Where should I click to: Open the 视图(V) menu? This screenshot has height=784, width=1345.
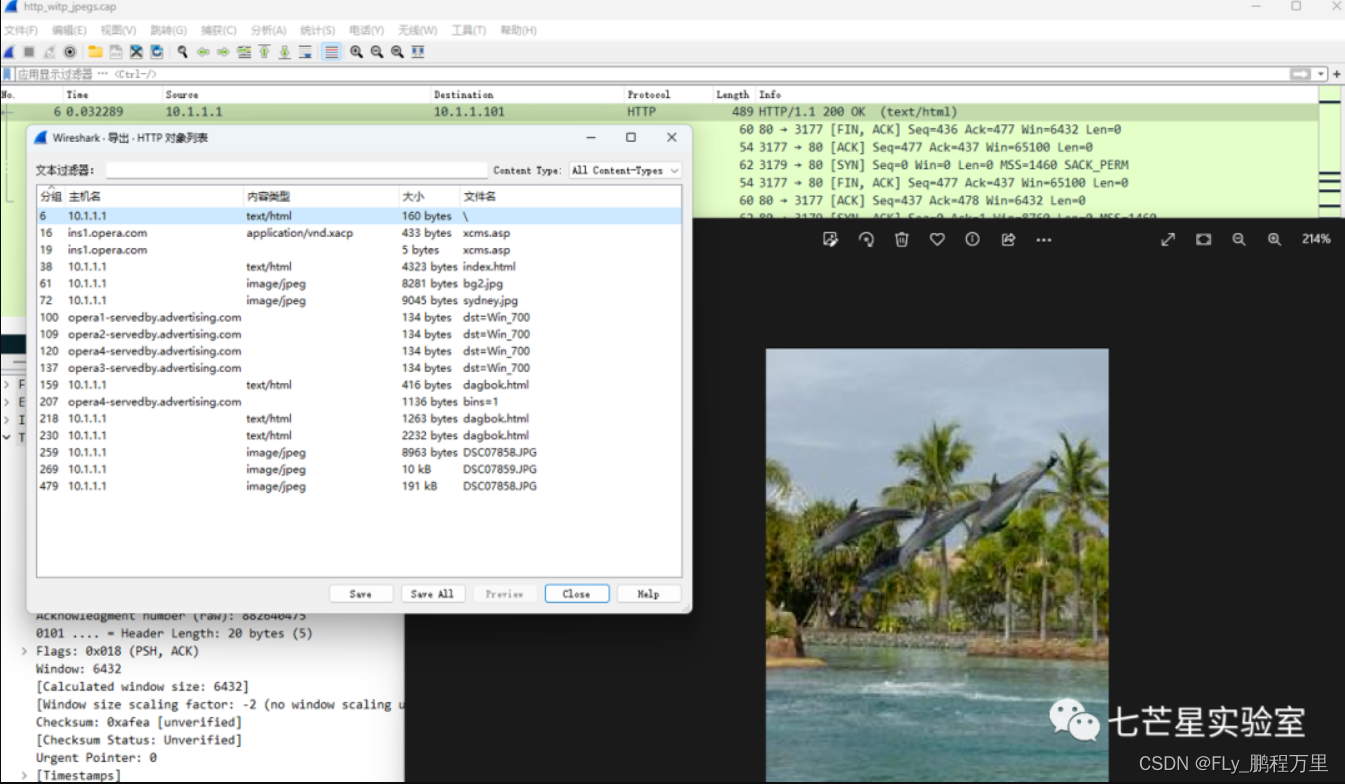119,31
